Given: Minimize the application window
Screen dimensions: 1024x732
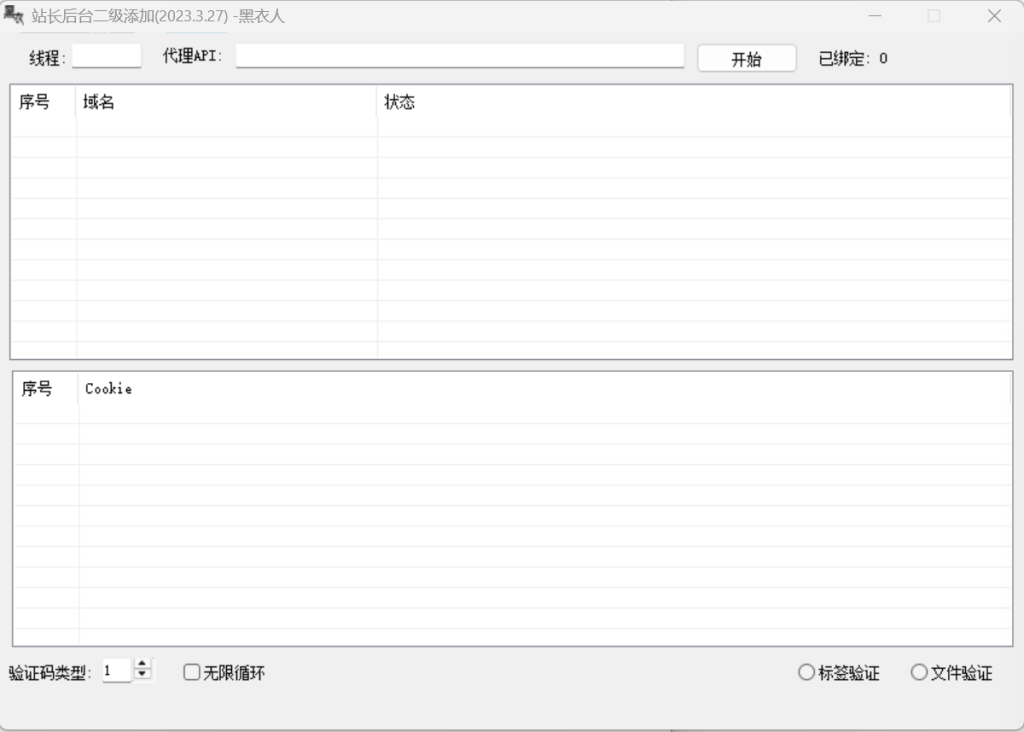Looking at the screenshot, I should (x=874, y=16).
